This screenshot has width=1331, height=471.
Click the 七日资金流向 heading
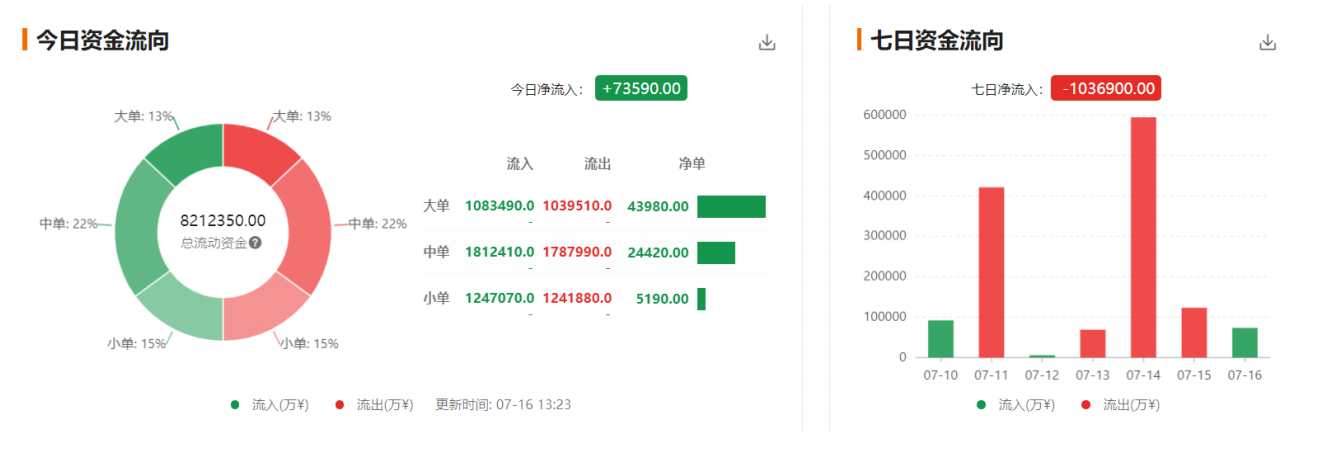tap(937, 40)
